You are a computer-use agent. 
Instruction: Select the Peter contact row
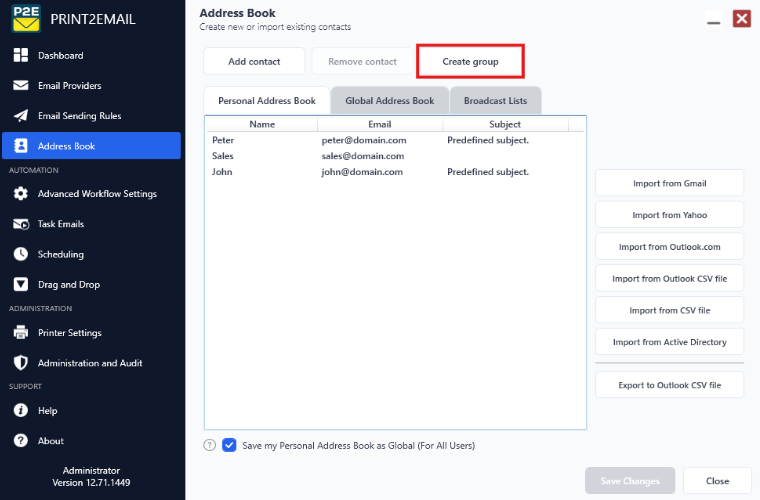tap(395, 140)
